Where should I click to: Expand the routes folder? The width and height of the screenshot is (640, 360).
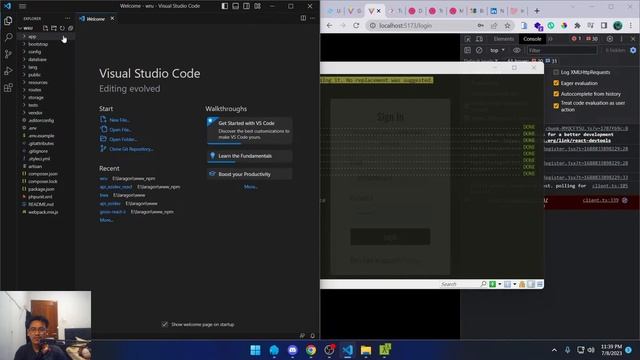46,90
